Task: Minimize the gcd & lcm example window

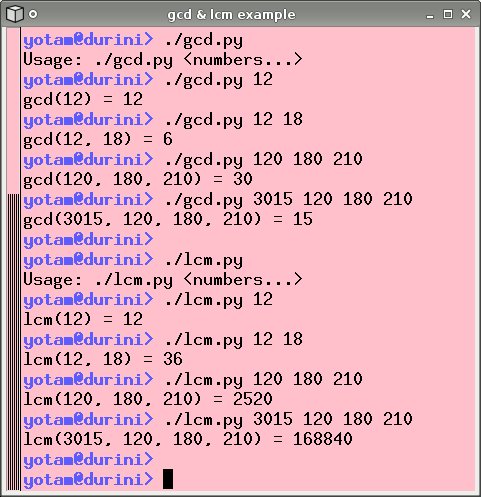Action: [x=430, y=14]
